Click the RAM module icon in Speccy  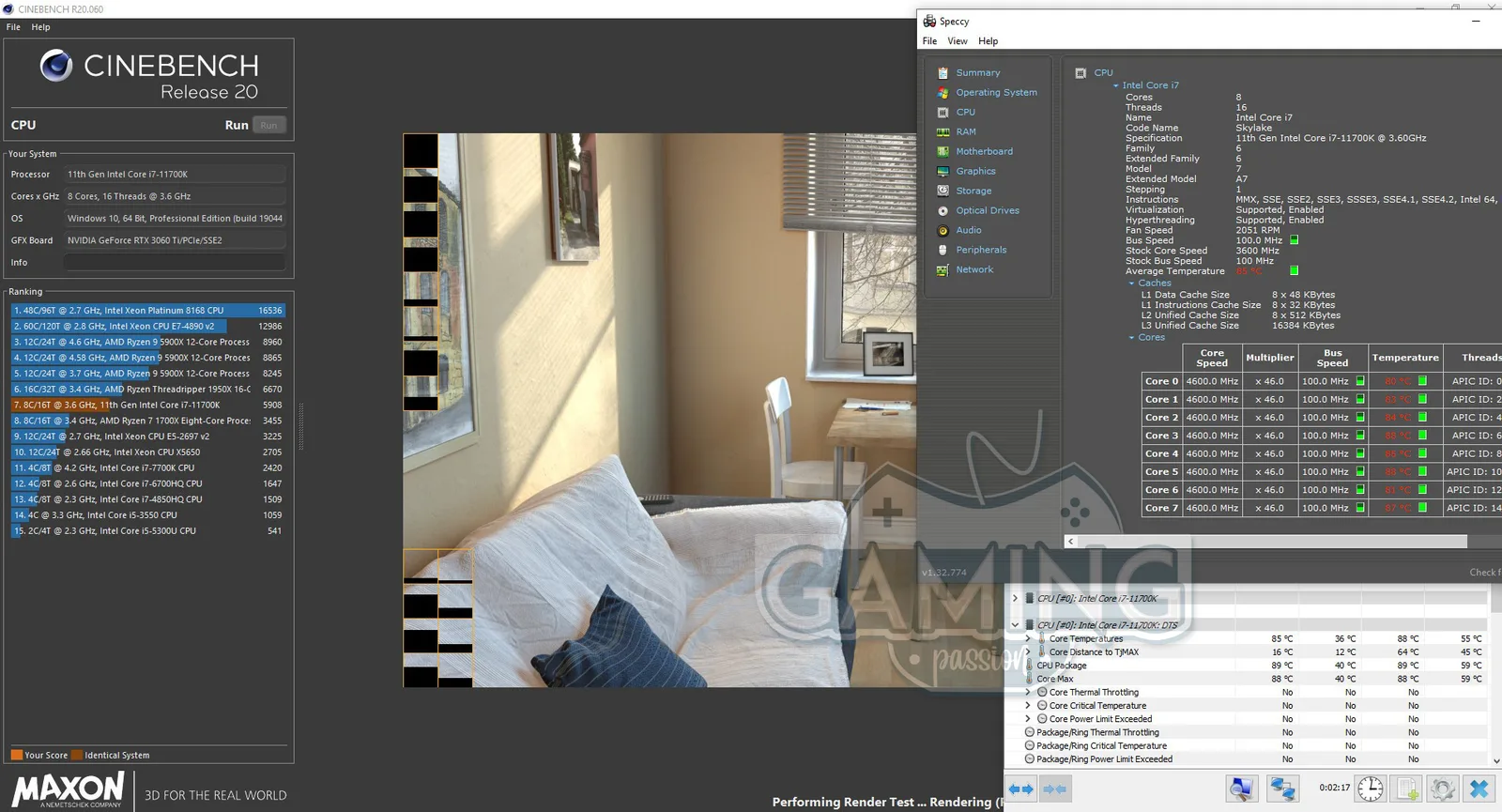pyautogui.click(x=943, y=131)
